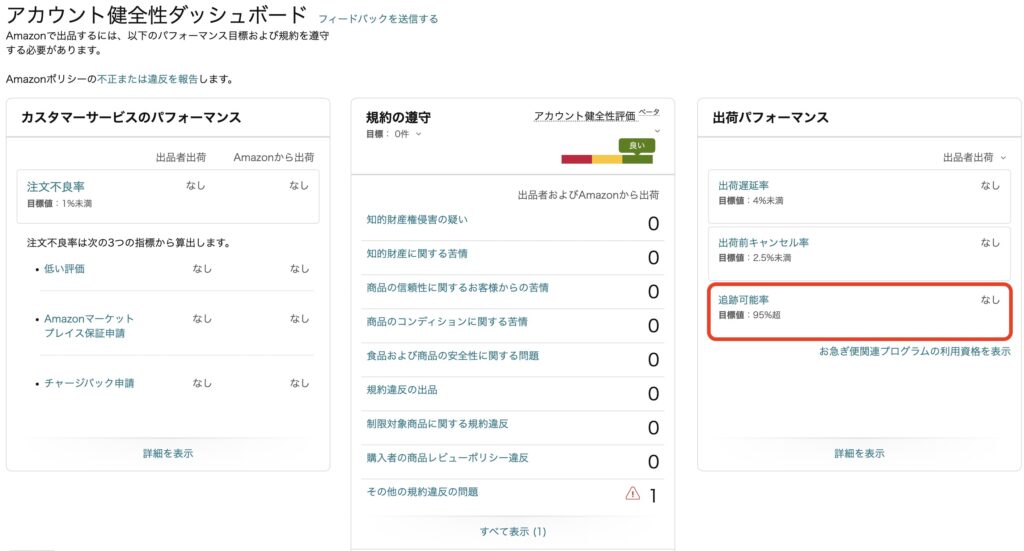Screen dimensions: 1024x551
Task: Open その他の規約違反の問題 link
Action: tap(422, 492)
